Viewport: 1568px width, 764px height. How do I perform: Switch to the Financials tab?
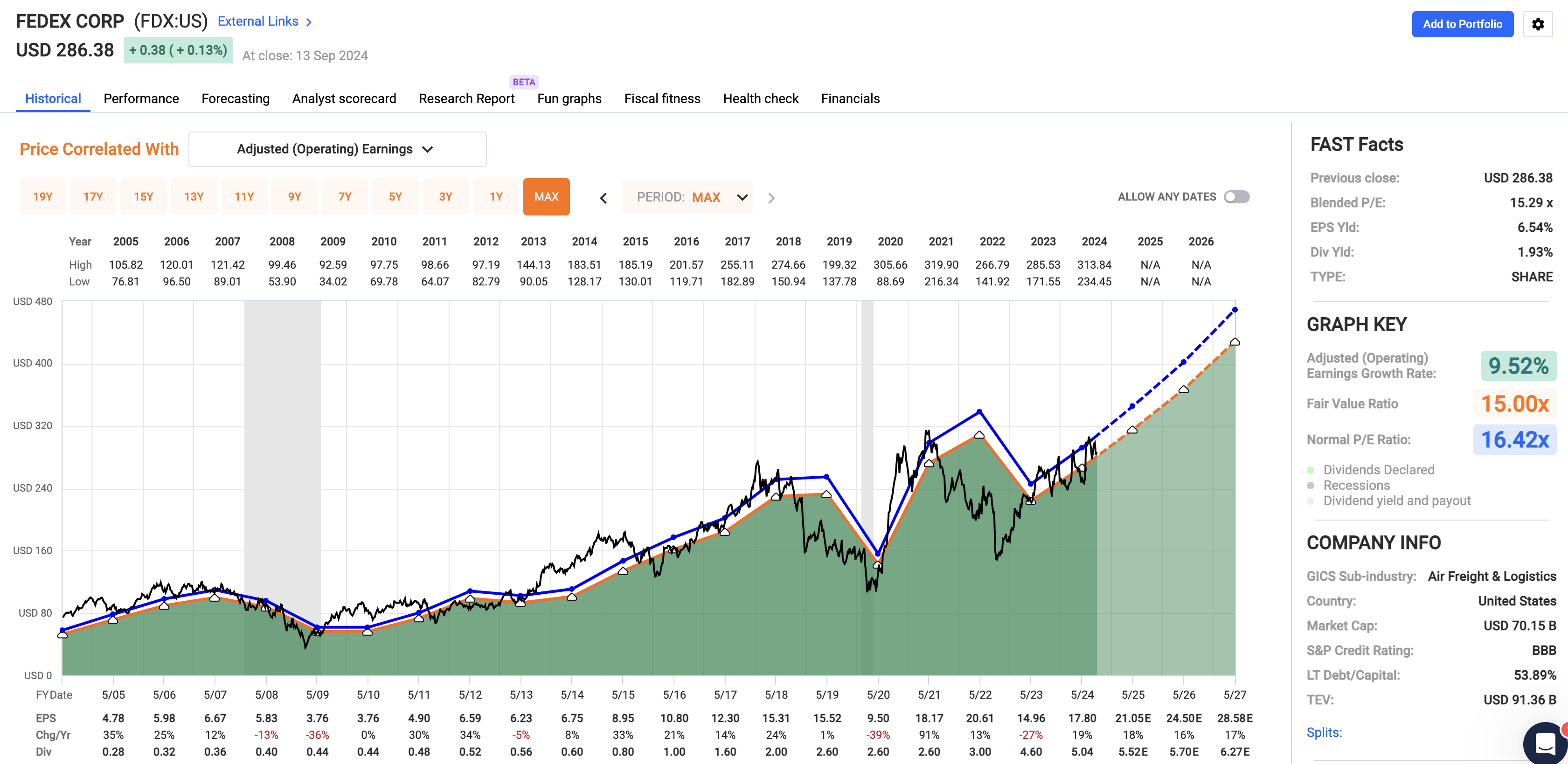pyautogui.click(x=850, y=98)
